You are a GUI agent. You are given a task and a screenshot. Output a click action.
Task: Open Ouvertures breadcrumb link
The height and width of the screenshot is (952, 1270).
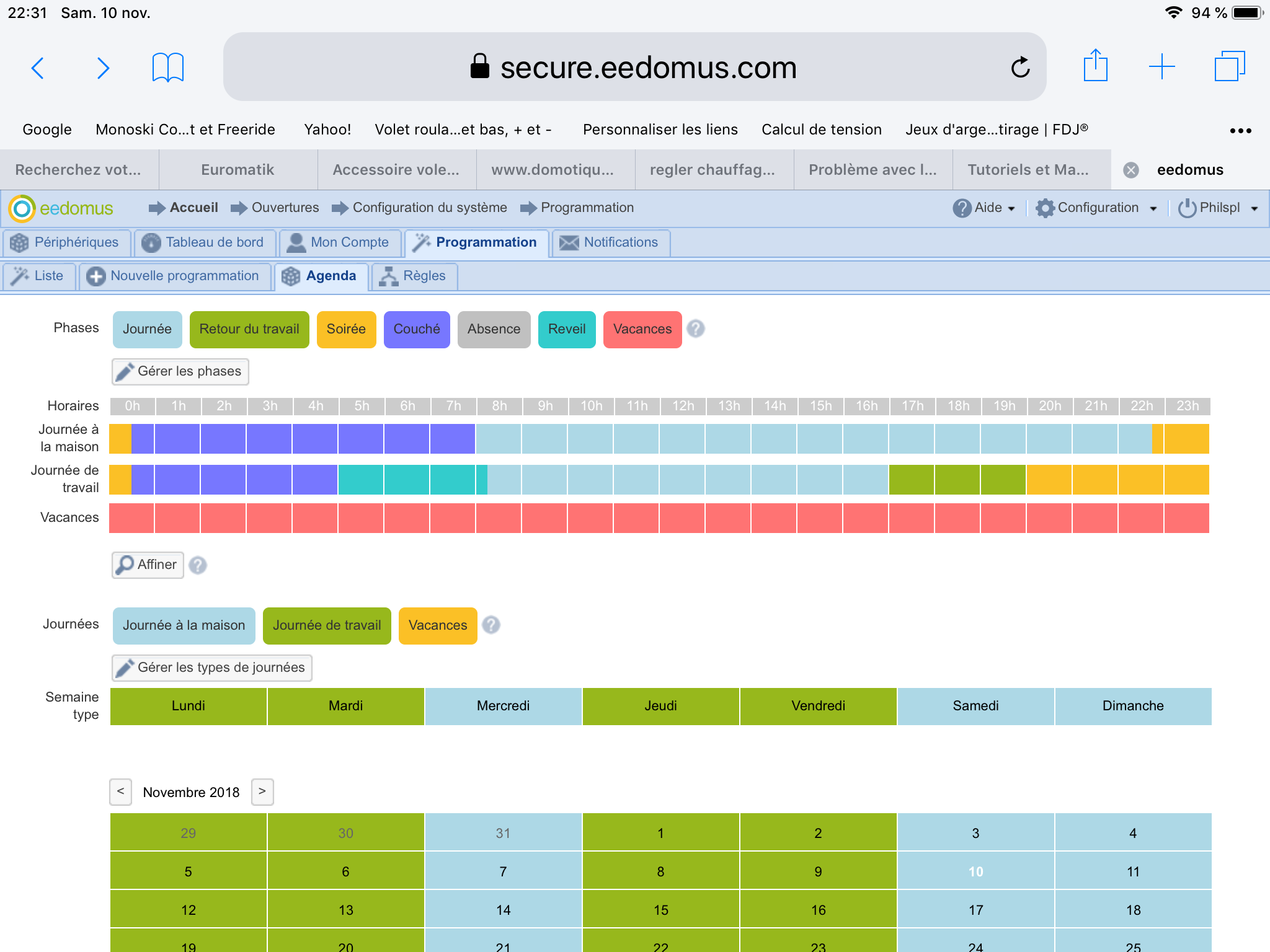pos(285,208)
